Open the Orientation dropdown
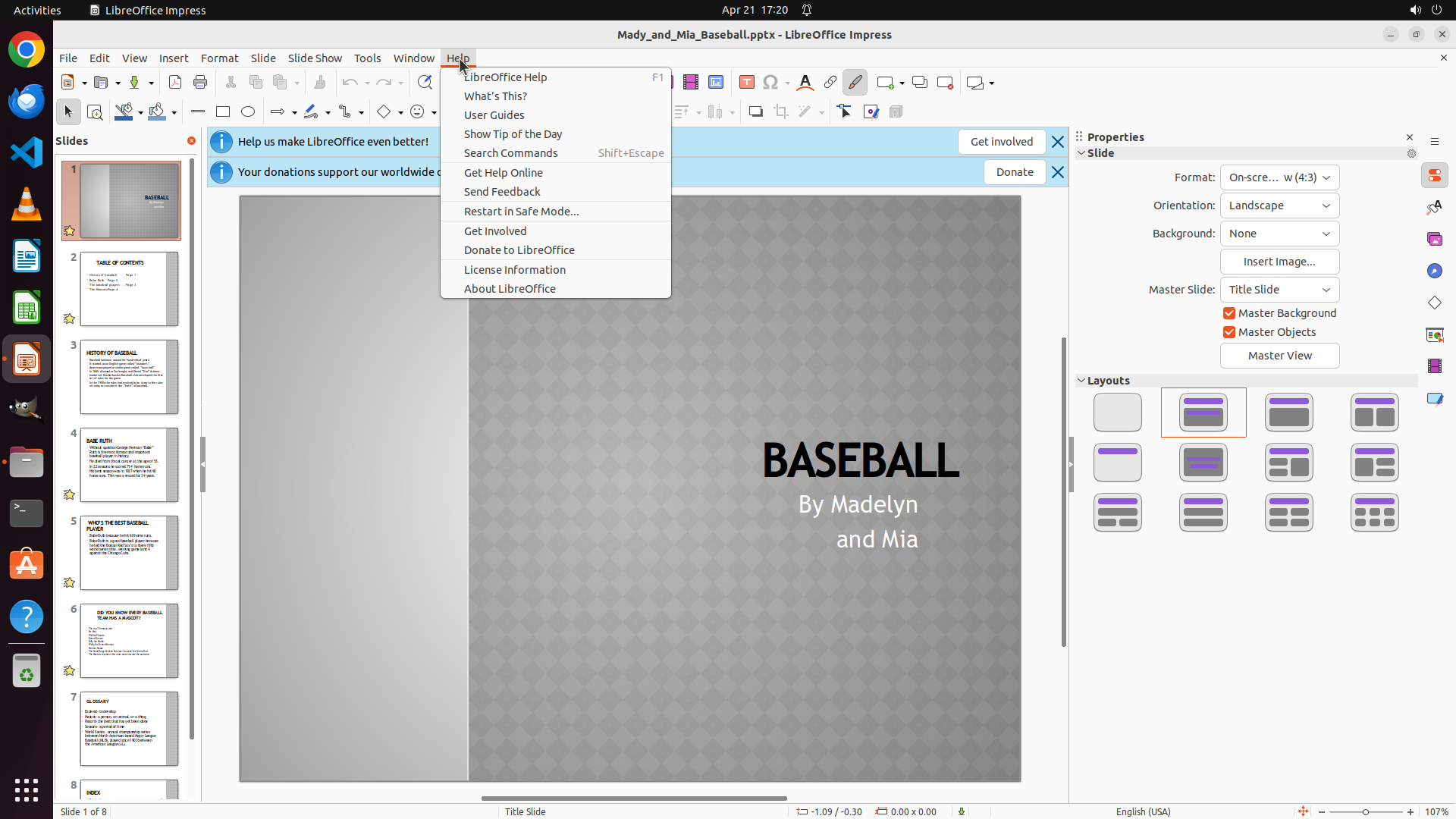 1279,206
